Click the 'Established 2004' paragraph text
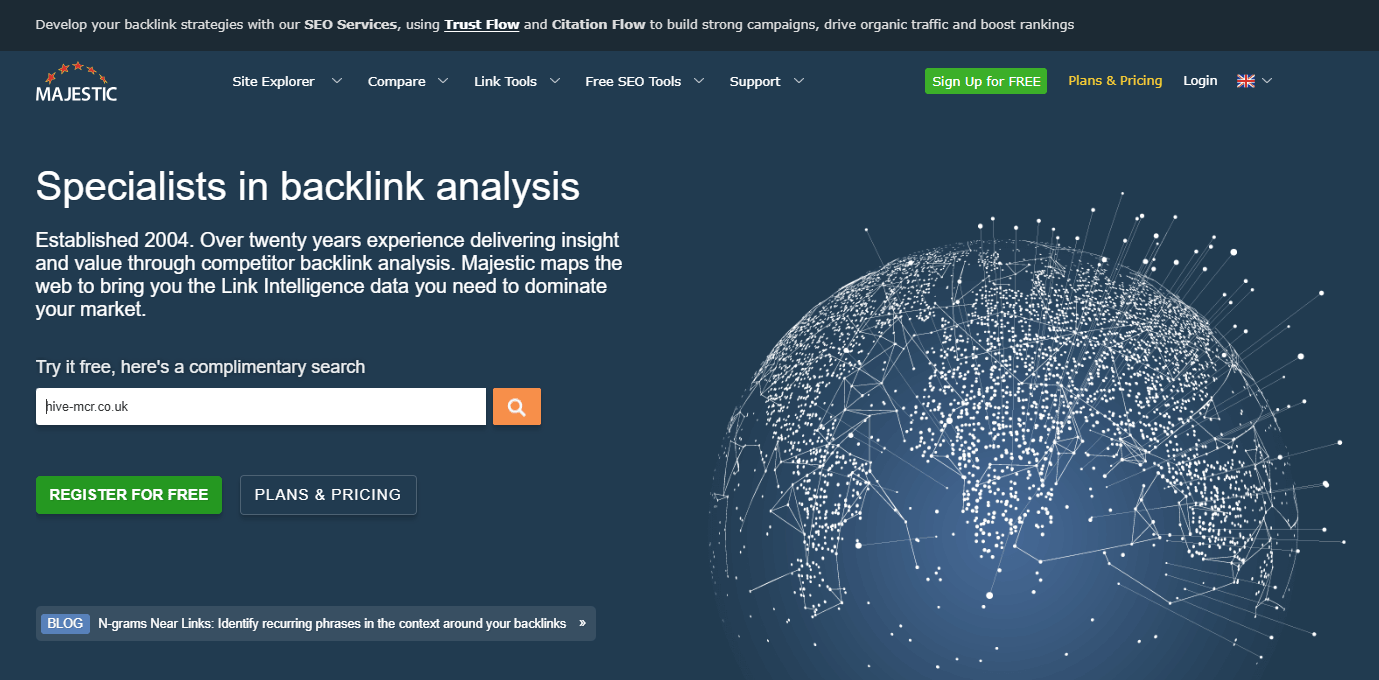The image size is (1379, 680). 329,275
